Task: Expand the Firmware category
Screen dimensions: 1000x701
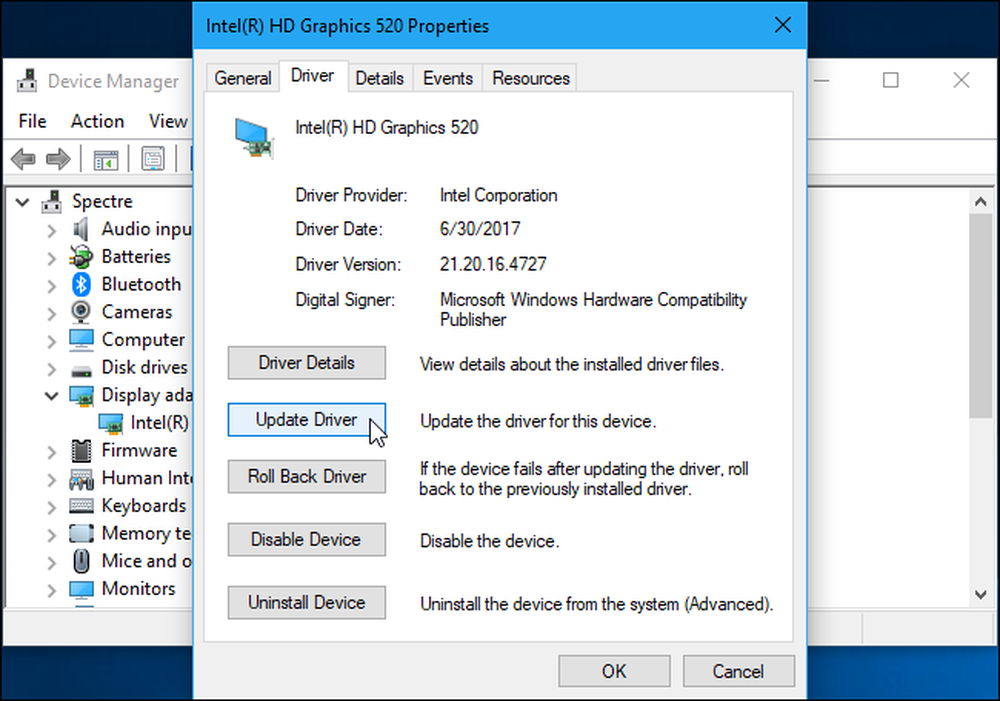Action: pos(52,452)
